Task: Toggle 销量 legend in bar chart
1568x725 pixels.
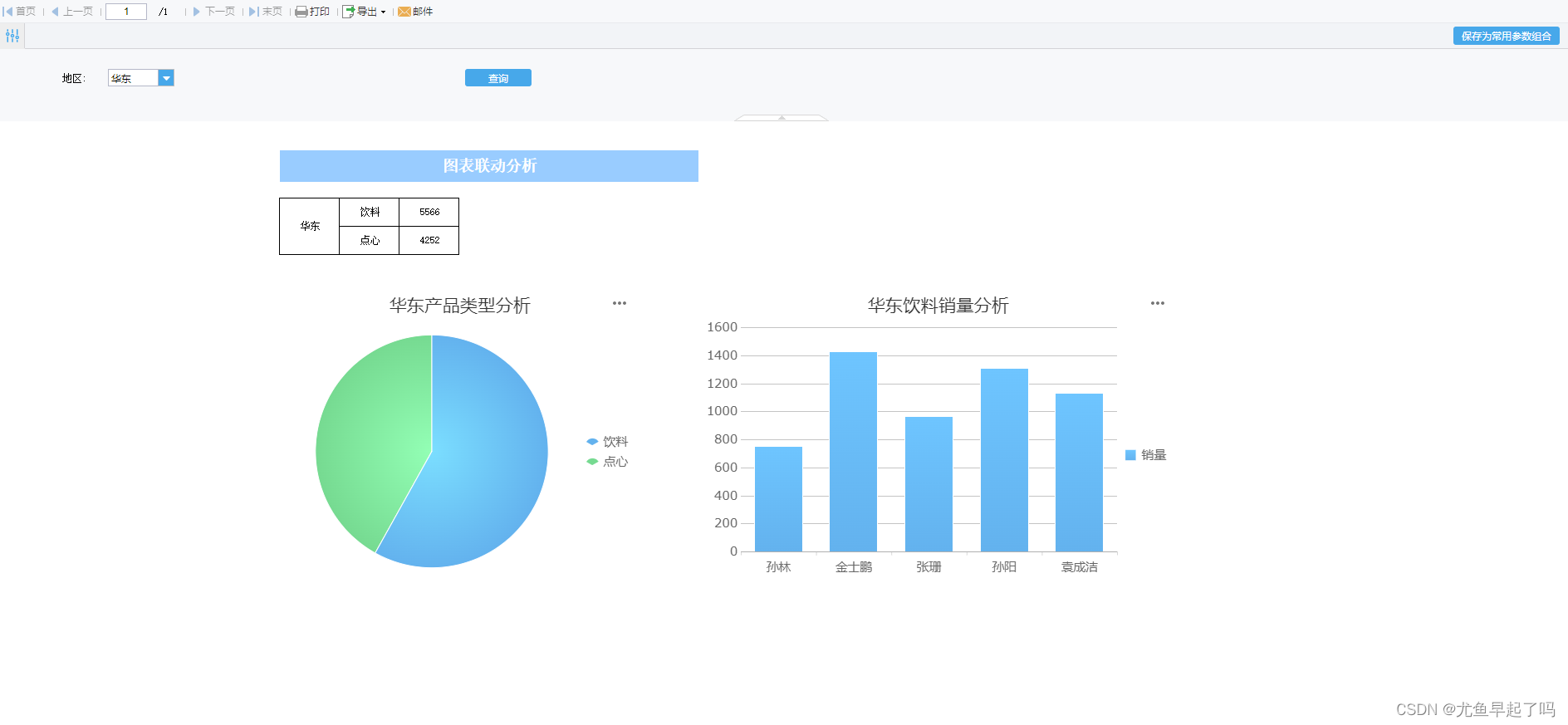Action: [1146, 455]
